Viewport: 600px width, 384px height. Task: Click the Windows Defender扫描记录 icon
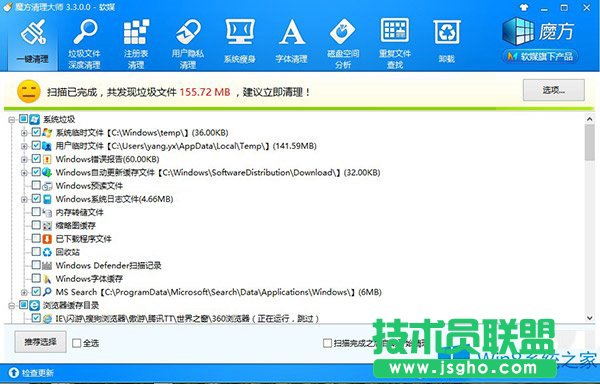coord(47,265)
